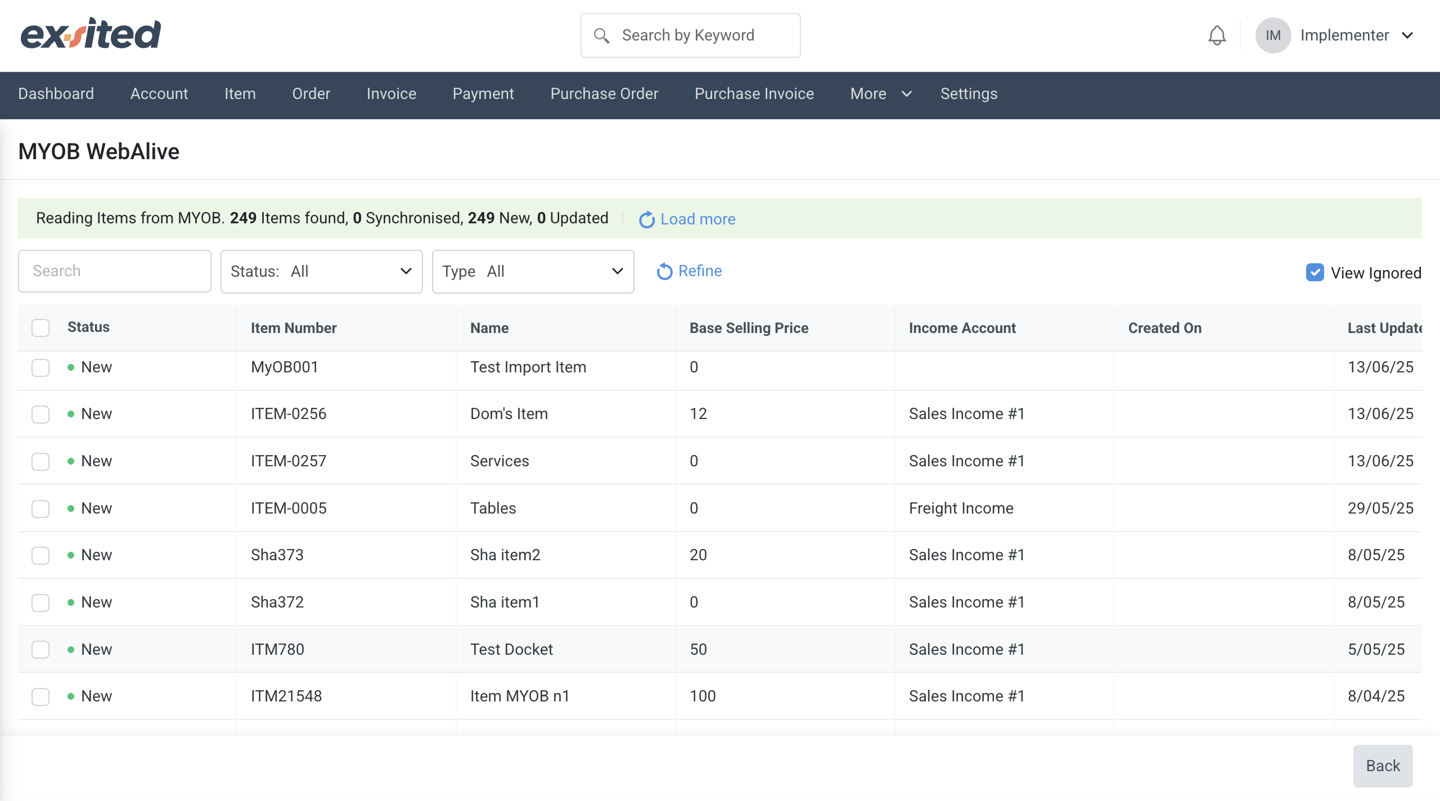Click item name 'Services'
The image size is (1440, 801).
point(499,461)
